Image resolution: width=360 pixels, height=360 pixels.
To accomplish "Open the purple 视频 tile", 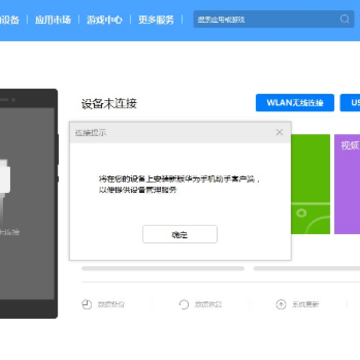I will pos(347,184).
